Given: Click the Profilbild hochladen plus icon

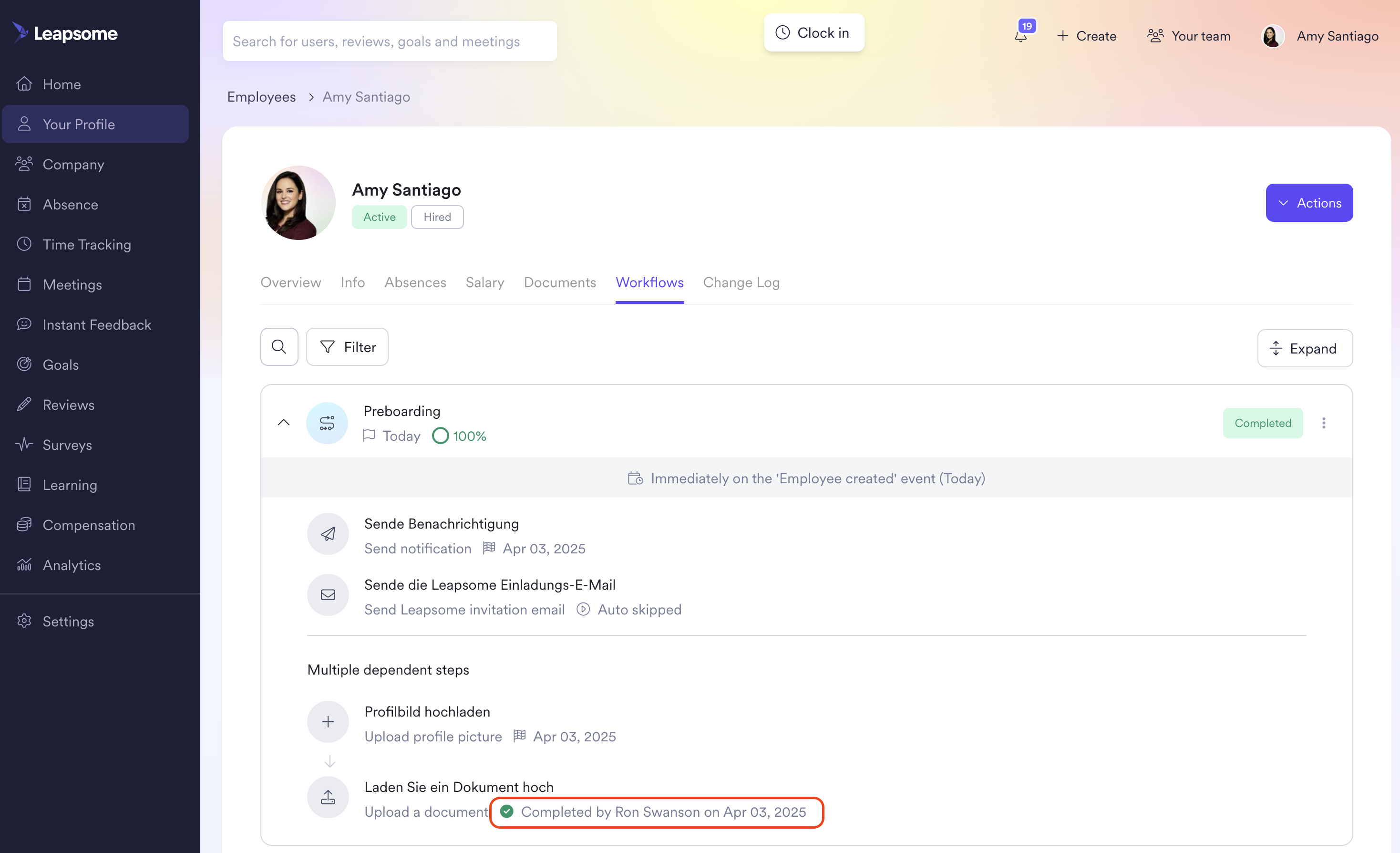Looking at the screenshot, I should pyautogui.click(x=328, y=722).
